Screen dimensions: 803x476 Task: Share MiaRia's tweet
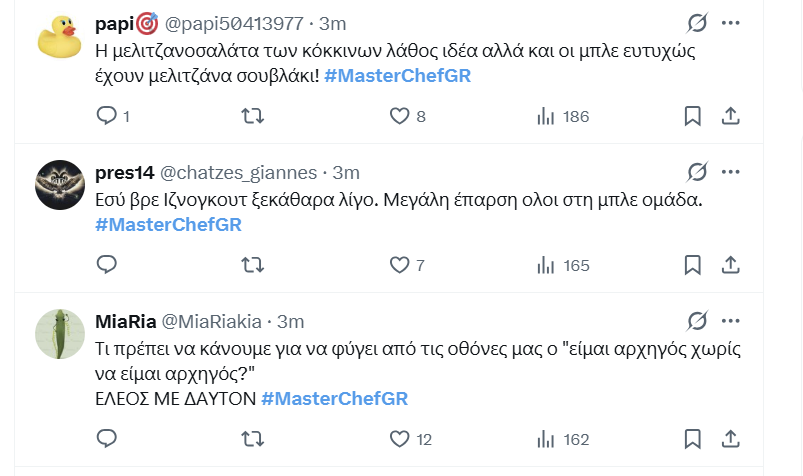tap(731, 439)
